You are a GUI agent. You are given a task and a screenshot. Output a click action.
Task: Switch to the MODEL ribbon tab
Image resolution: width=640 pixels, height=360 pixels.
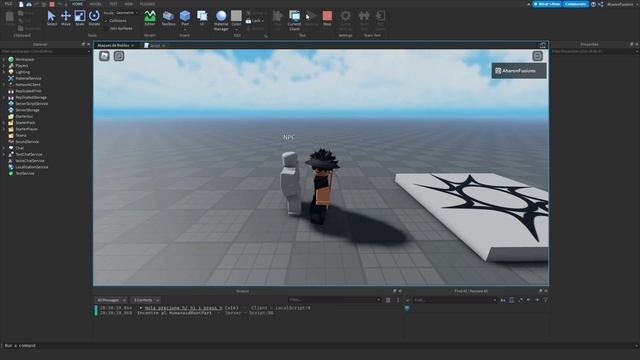[x=96, y=4]
